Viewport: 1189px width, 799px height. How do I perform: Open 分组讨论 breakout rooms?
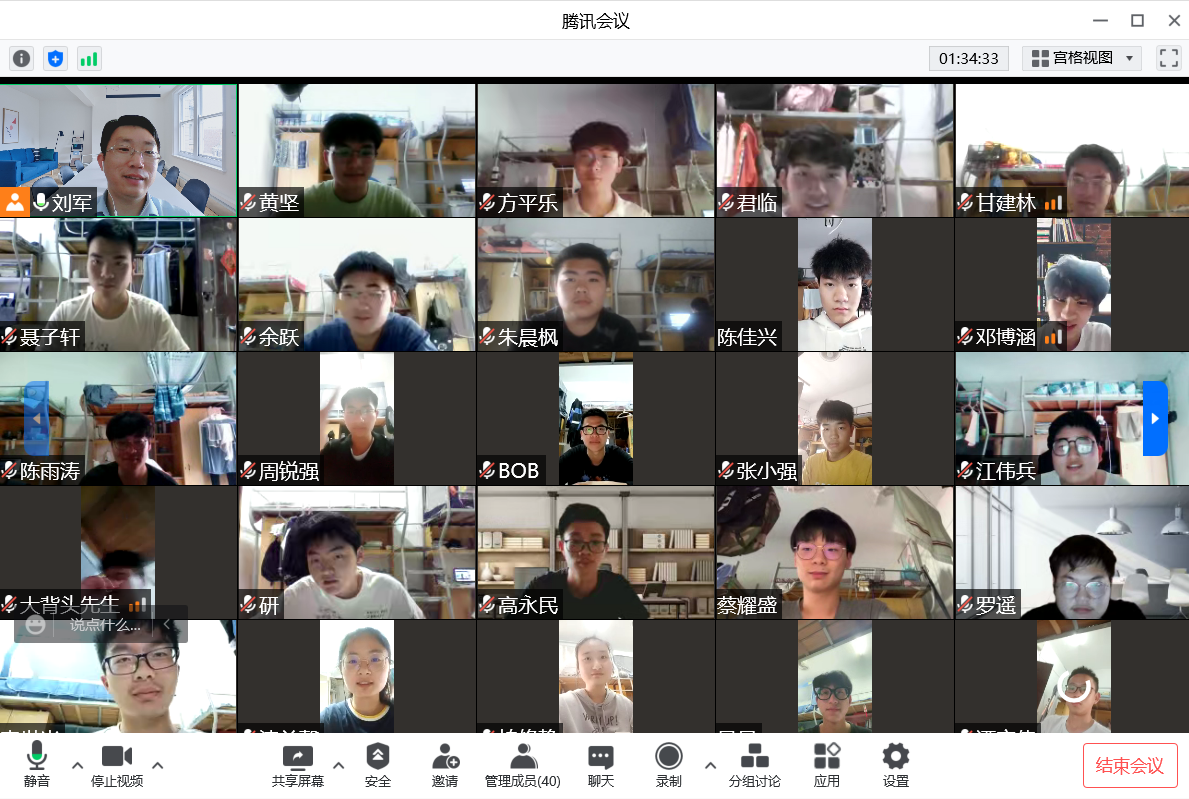tap(754, 765)
